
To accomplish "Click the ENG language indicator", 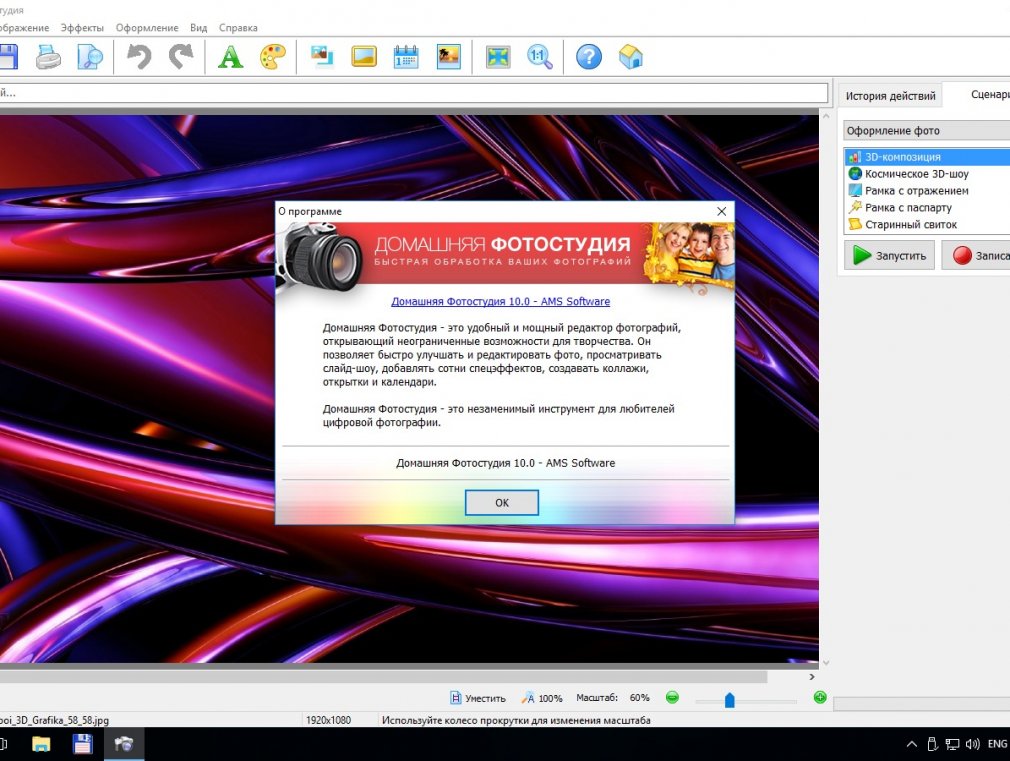I will click(997, 744).
